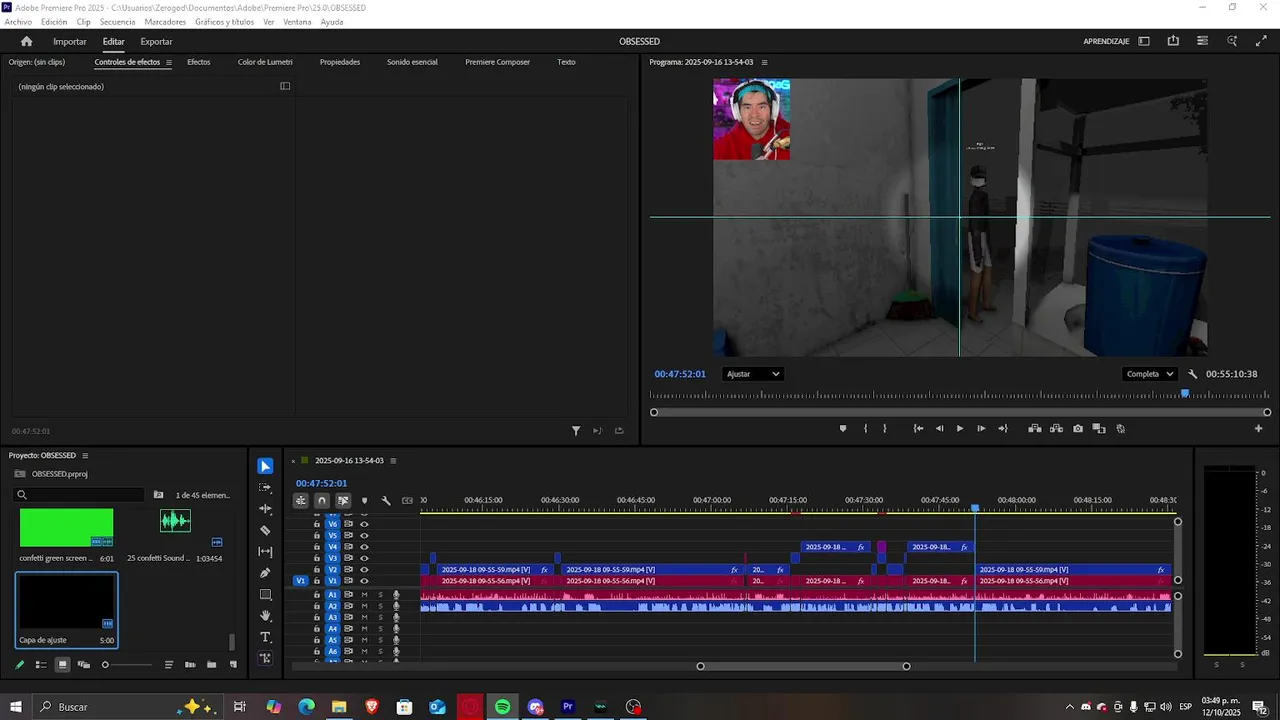Click the Quick Export share icon
1280x720 pixels.
pos(1173,41)
